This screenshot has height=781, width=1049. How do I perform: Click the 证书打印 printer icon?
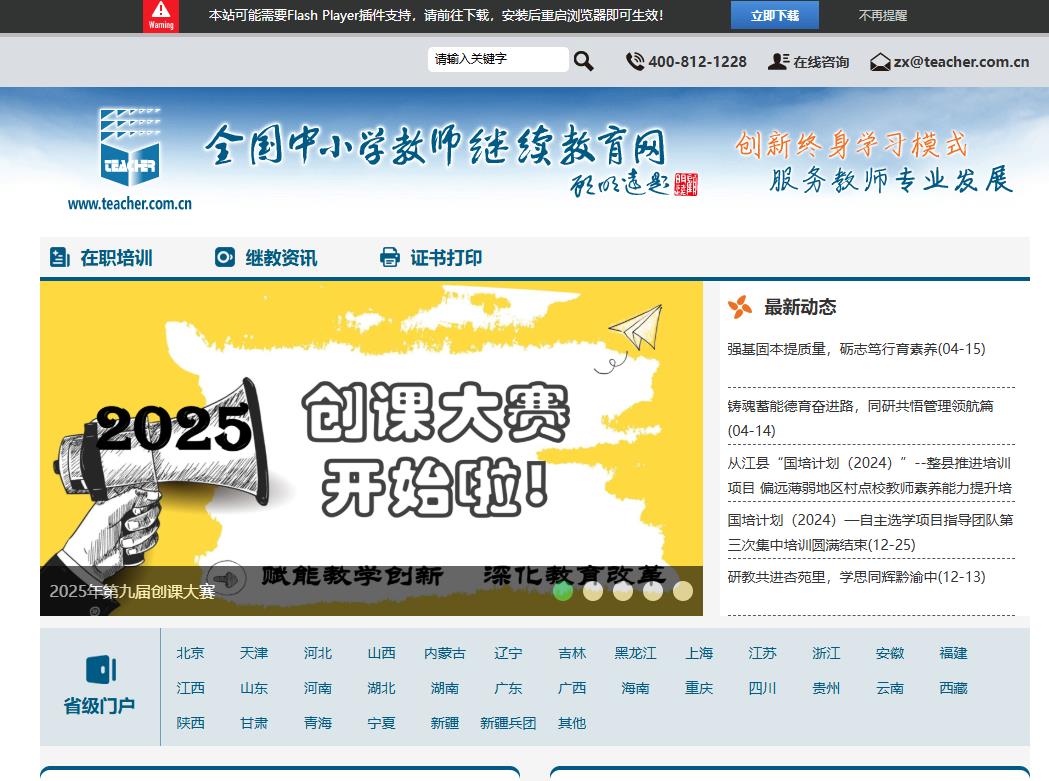(x=390, y=258)
